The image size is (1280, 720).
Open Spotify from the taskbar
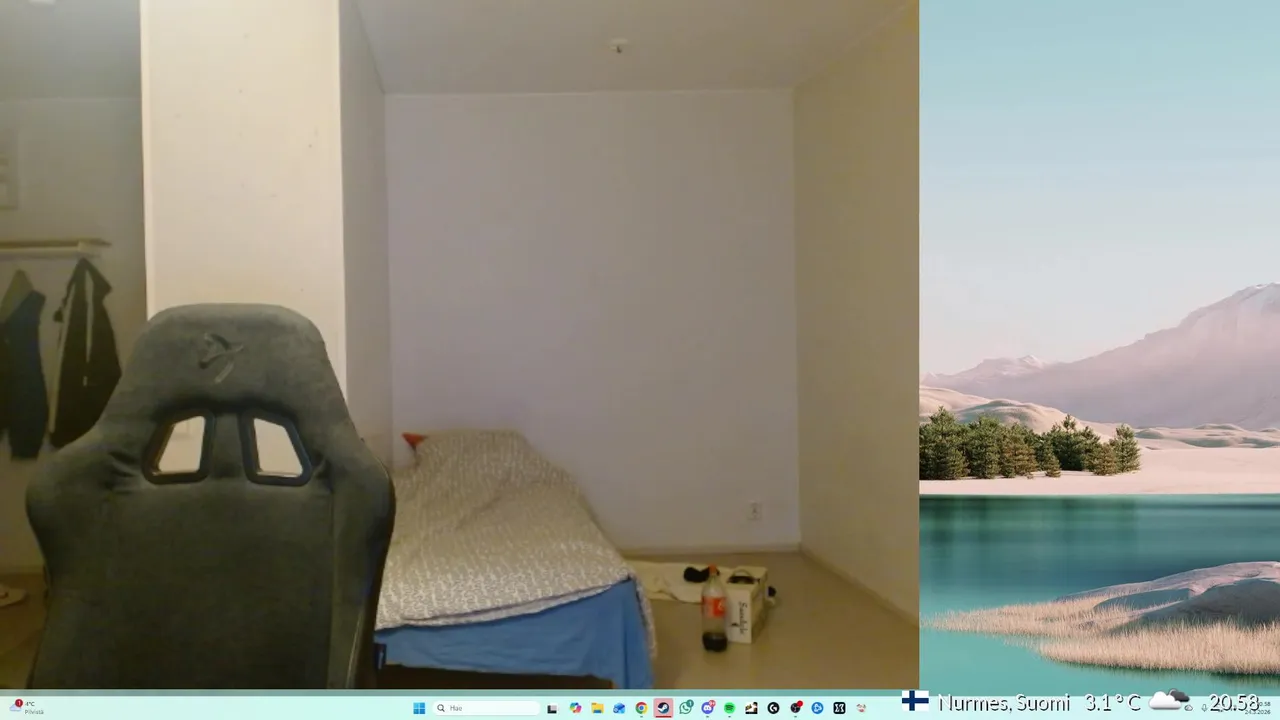coord(730,708)
